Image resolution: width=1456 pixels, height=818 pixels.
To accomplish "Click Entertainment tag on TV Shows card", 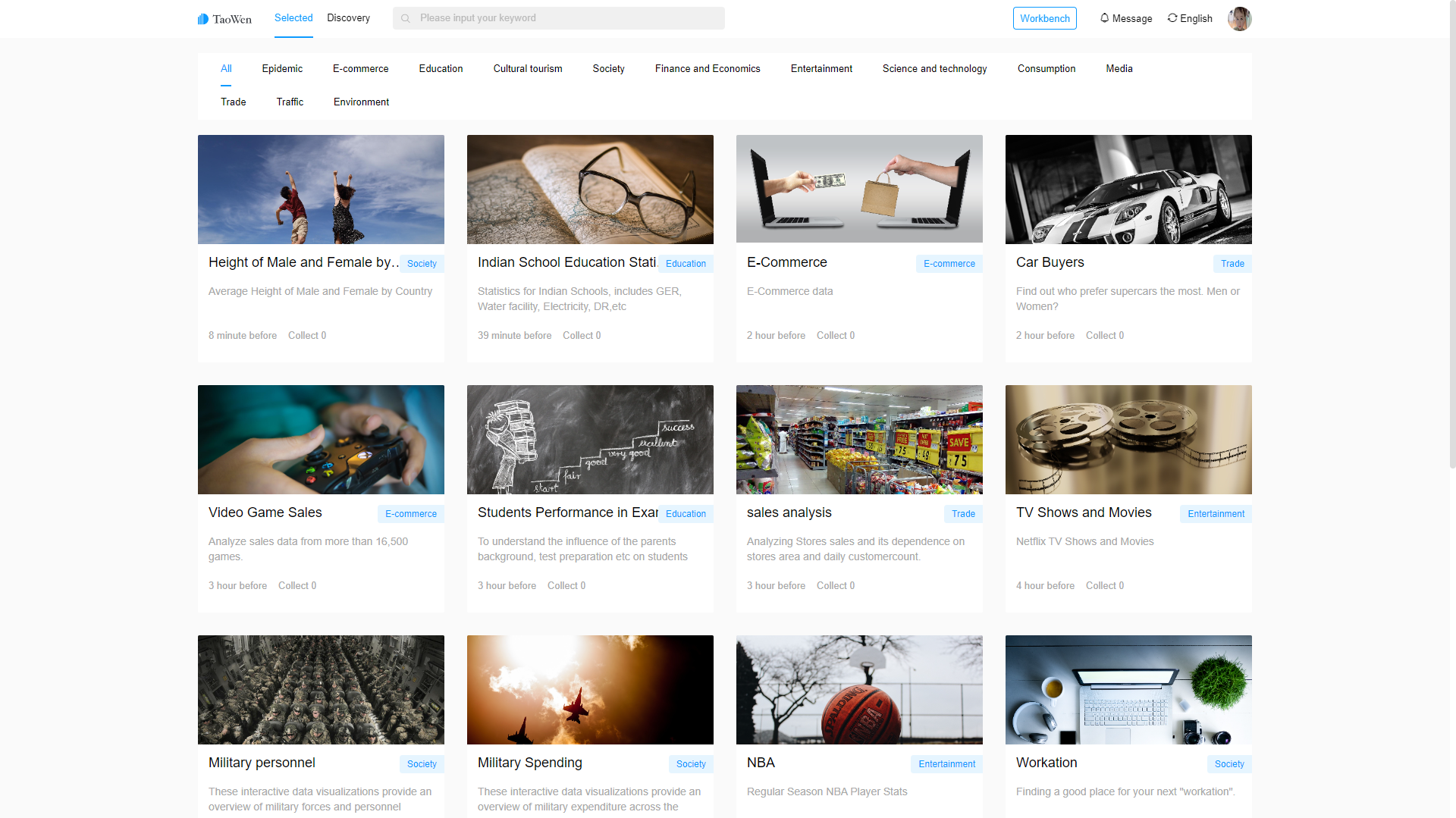I will tap(1216, 514).
